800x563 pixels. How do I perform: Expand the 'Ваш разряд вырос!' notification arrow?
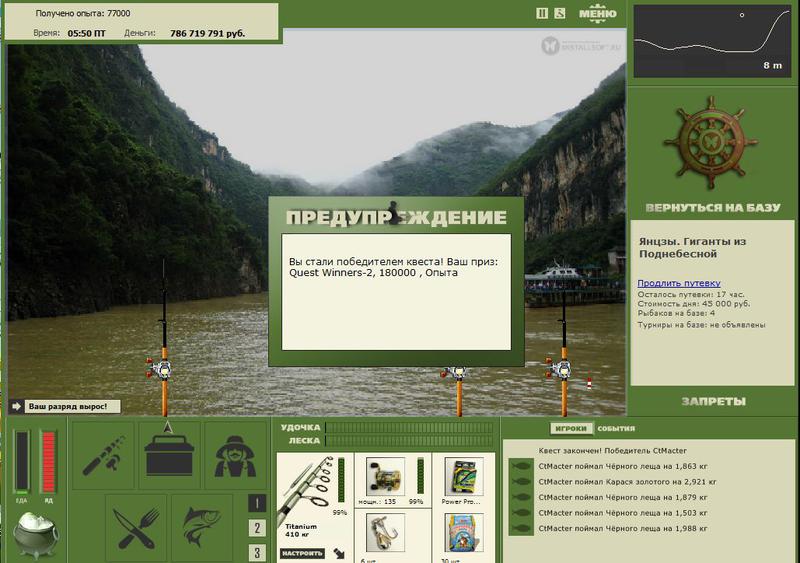(16, 406)
